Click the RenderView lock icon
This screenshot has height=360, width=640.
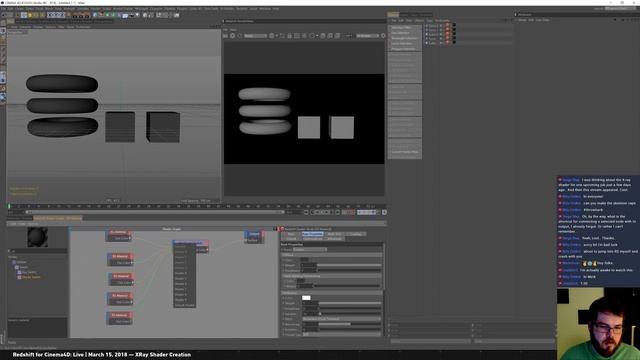pyautogui.click(x=289, y=36)
